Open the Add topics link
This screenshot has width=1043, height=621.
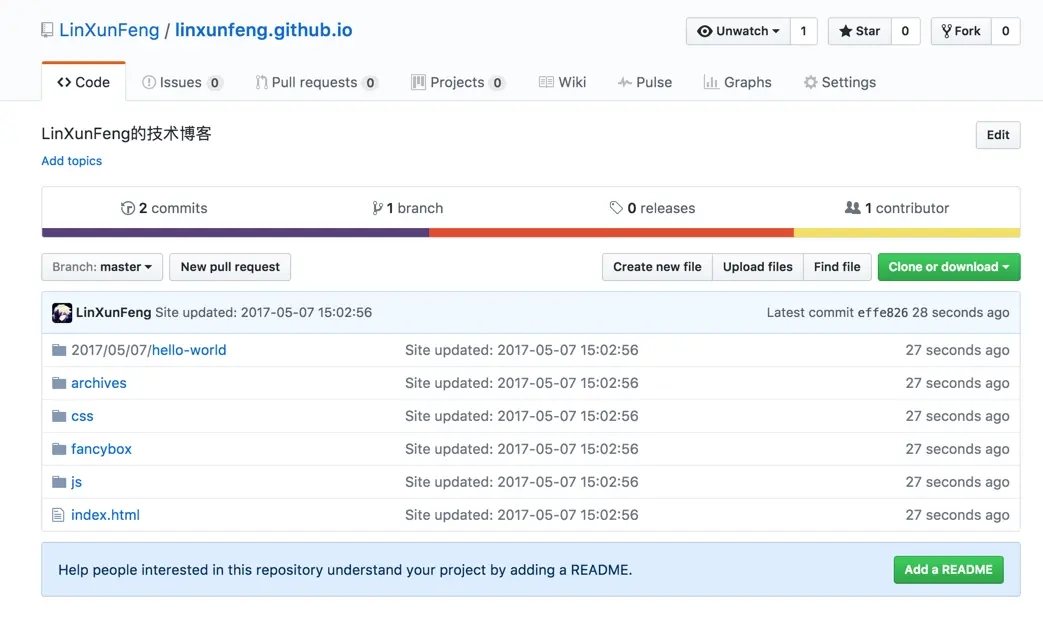click(x=72, y=161)
